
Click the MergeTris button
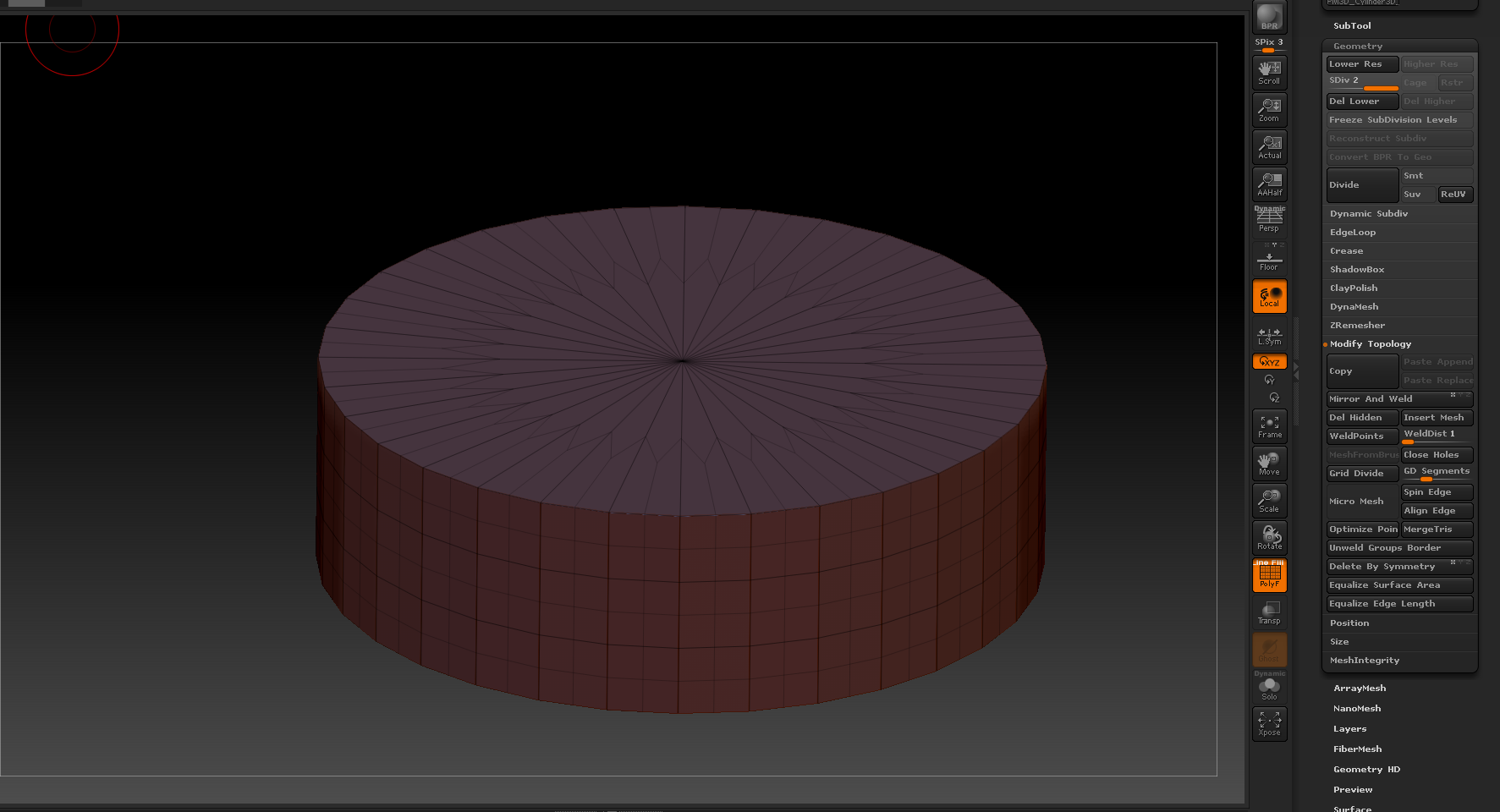click(1437, 529)
